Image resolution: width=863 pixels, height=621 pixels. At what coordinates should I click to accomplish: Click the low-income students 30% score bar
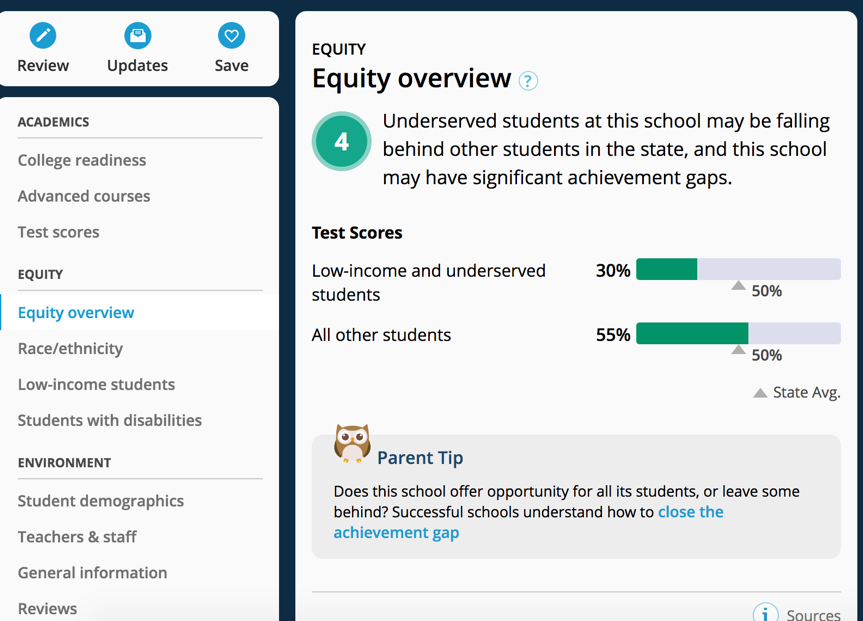coord(738,269)
